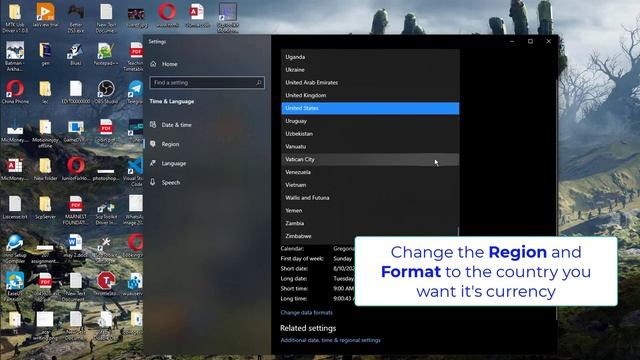The image size is (640, 360).
Task: Click the country dropdown list scrollbar
Action: (x=458, y=231)
